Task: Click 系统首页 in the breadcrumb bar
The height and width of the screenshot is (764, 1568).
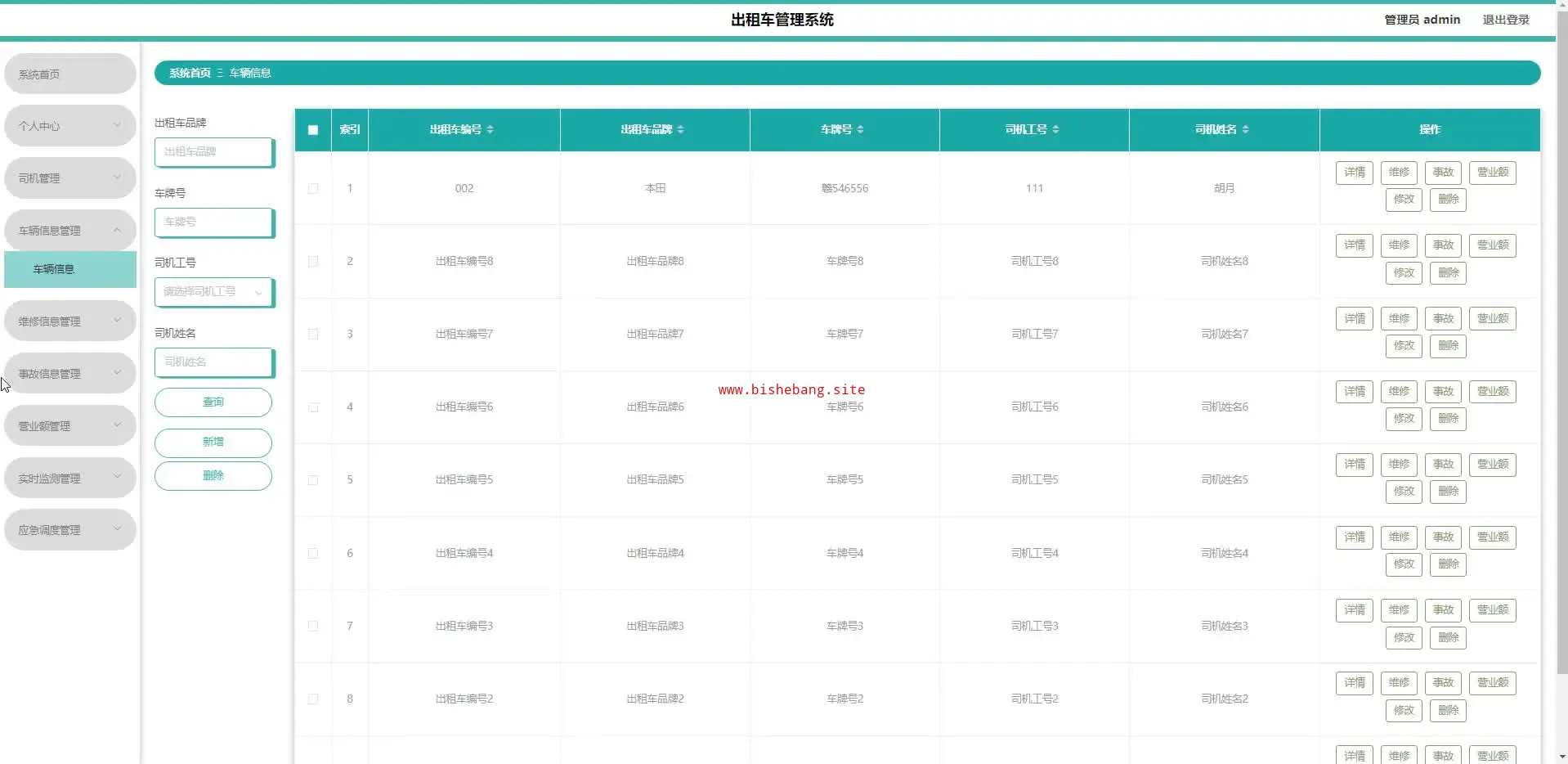Action: tap(190, 73)
